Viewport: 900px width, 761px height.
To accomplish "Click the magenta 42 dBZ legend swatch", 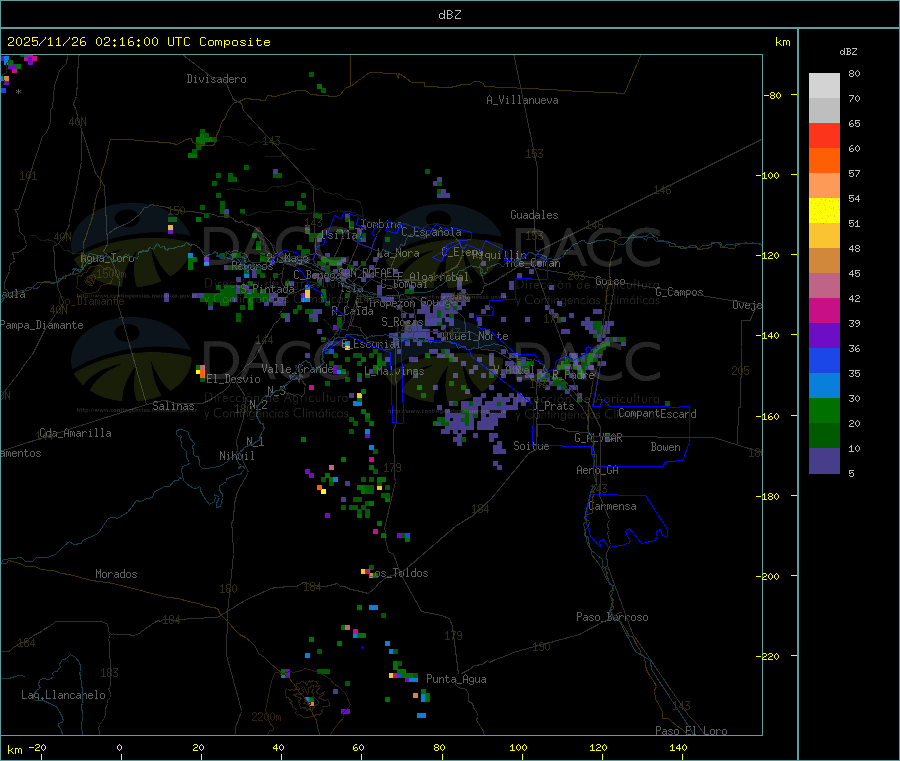I will [x=824, y=310].
